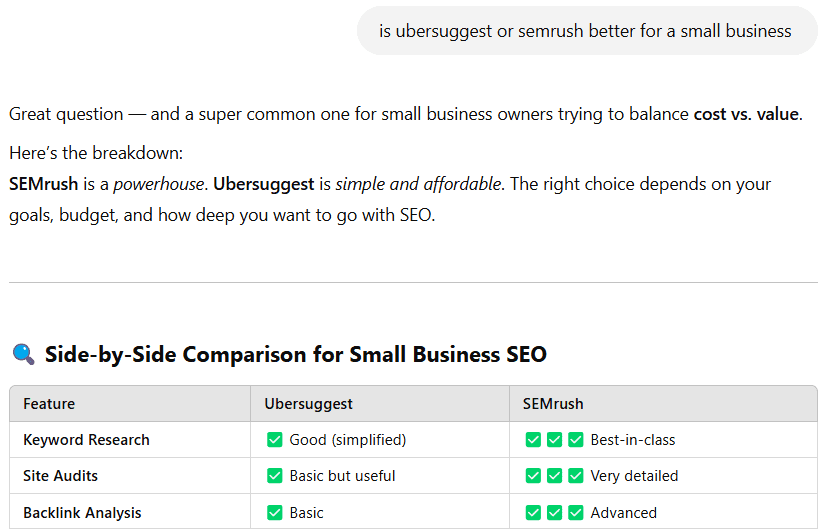
Task: Click the green check beside "Good (simplified)"
Action: click(275, 440)
